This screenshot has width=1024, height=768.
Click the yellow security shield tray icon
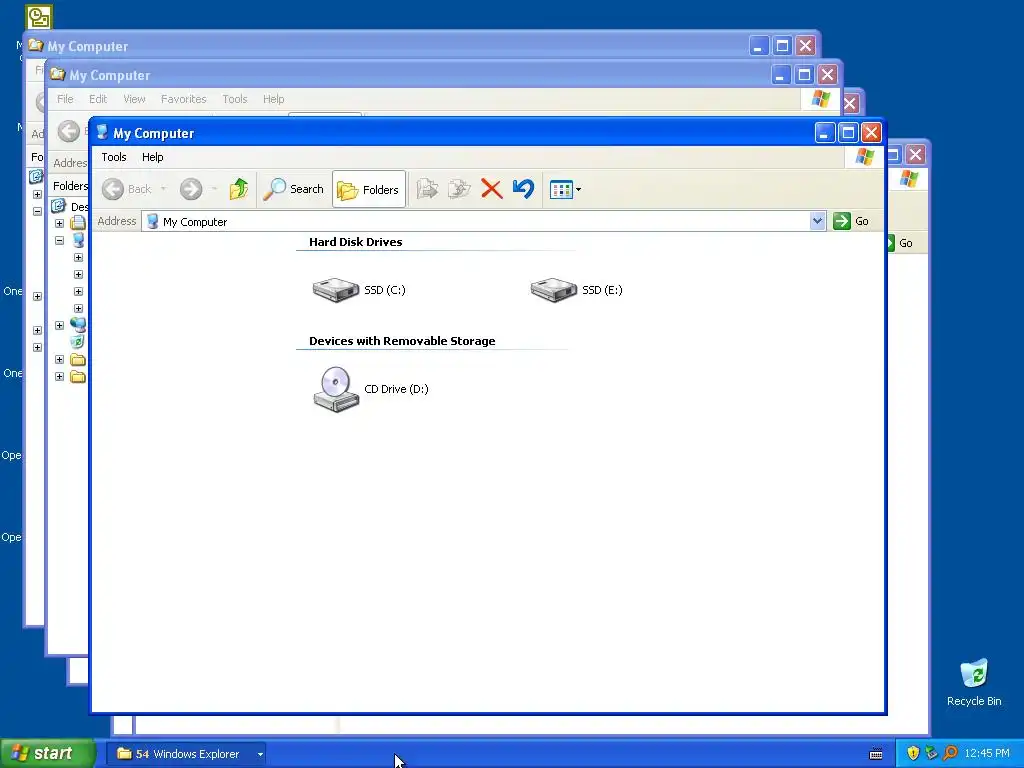[x=913, y=754]
